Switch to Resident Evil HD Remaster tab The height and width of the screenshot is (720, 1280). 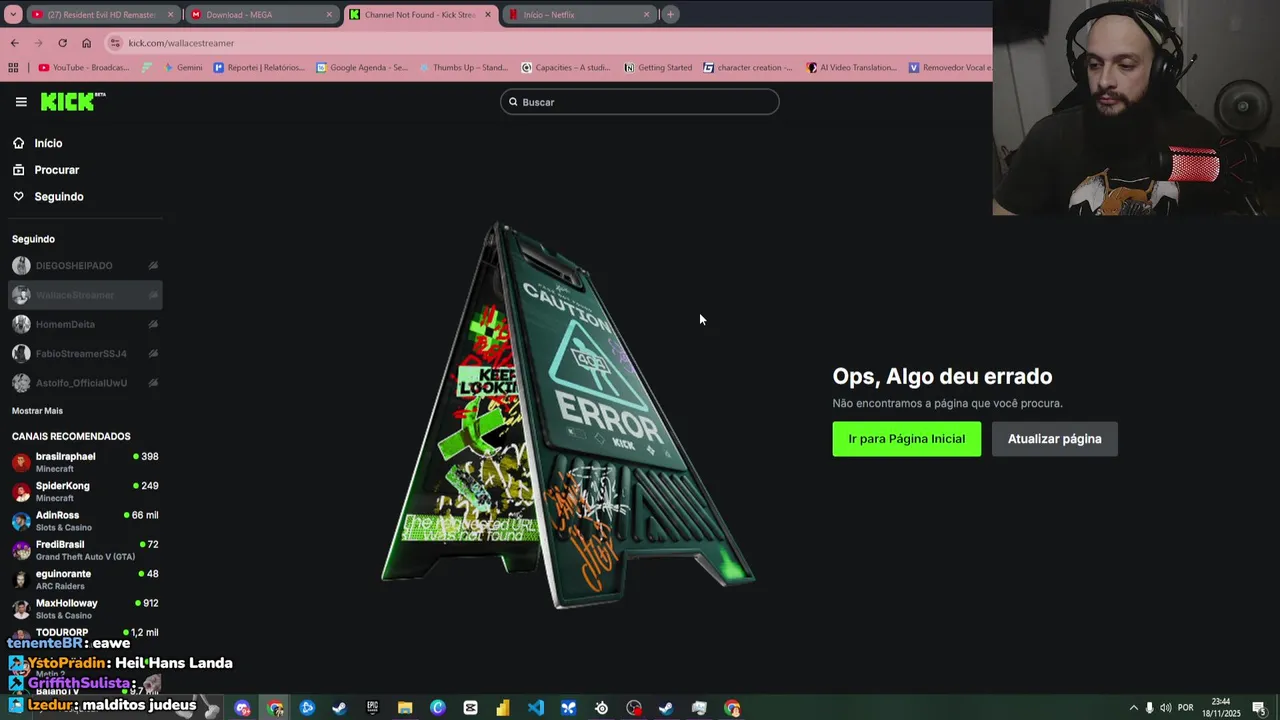tap(103, 15)
